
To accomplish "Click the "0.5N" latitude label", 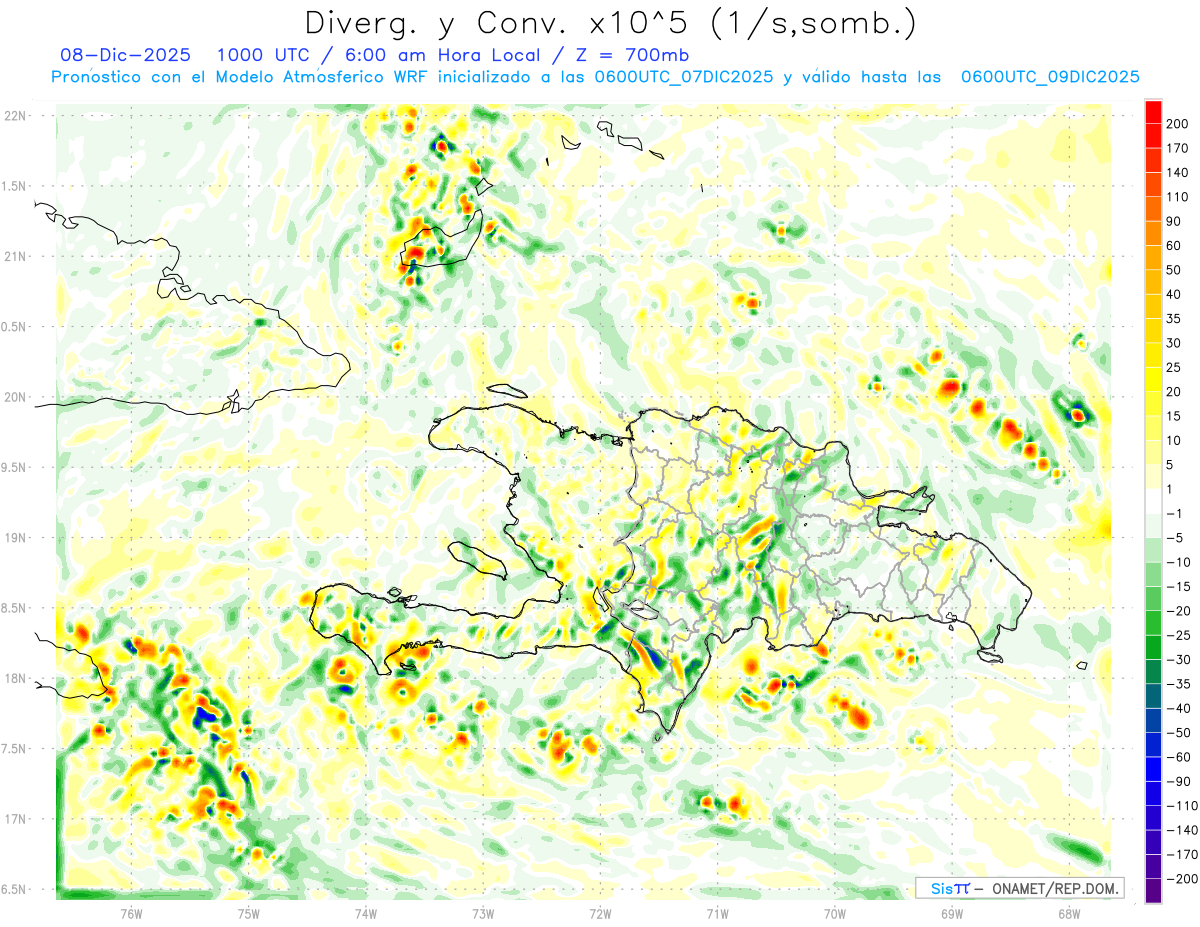I will [15, 327].
